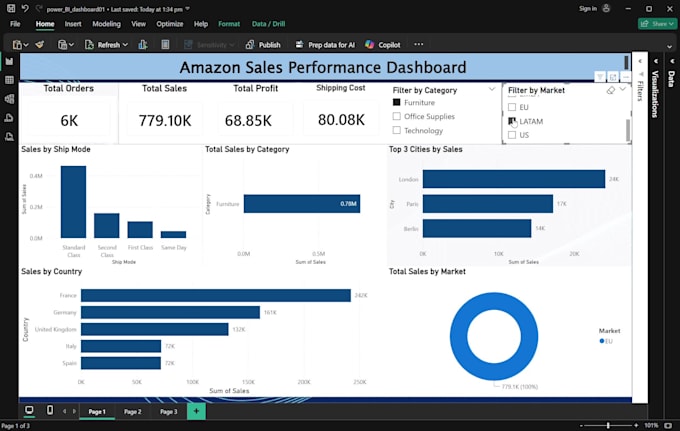Toggle the LATAM market checkbox
The height and width of the screenshot is (431, 680).
(x=512, y=121)
